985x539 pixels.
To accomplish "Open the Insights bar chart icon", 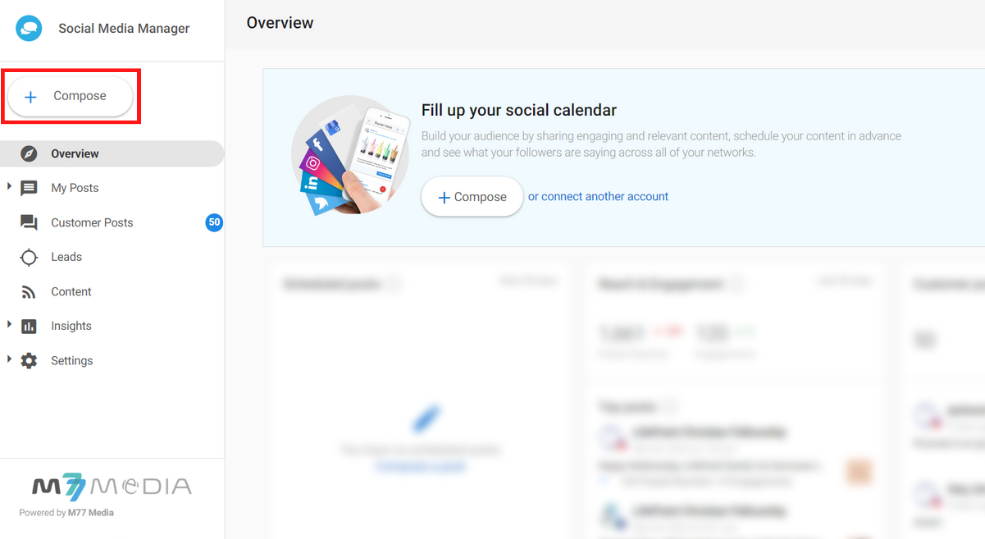I will point(29,326).
